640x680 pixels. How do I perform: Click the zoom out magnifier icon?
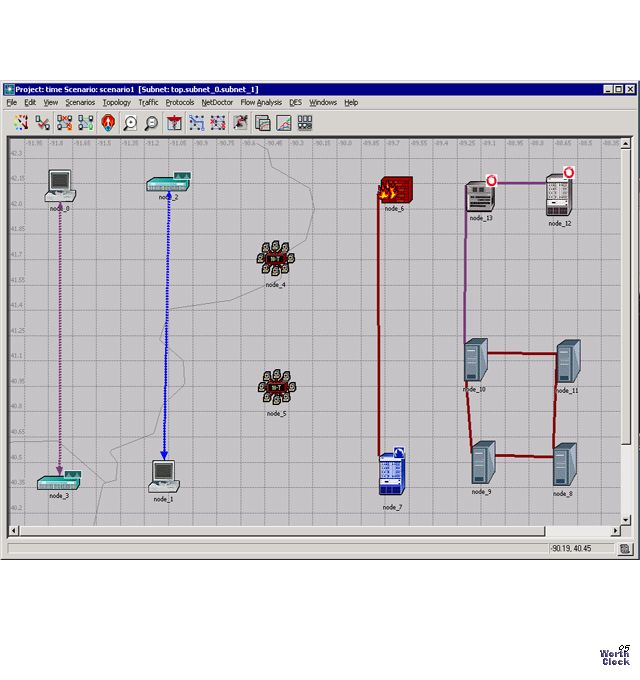(x=151, y=123)
